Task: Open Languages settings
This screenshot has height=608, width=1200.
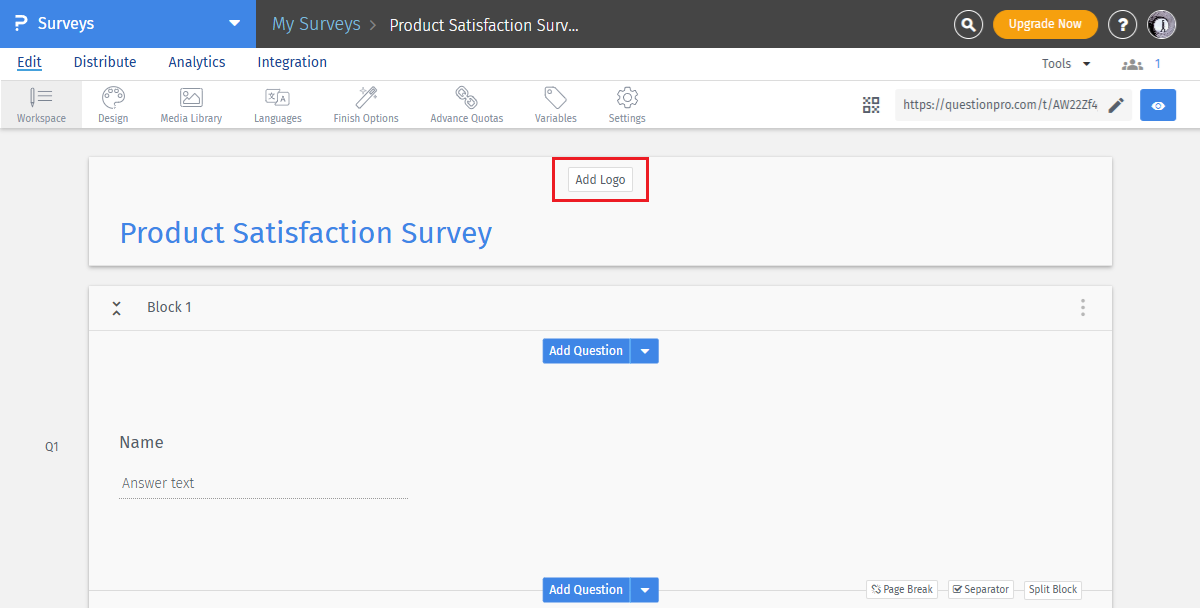Action: [277, 104]
